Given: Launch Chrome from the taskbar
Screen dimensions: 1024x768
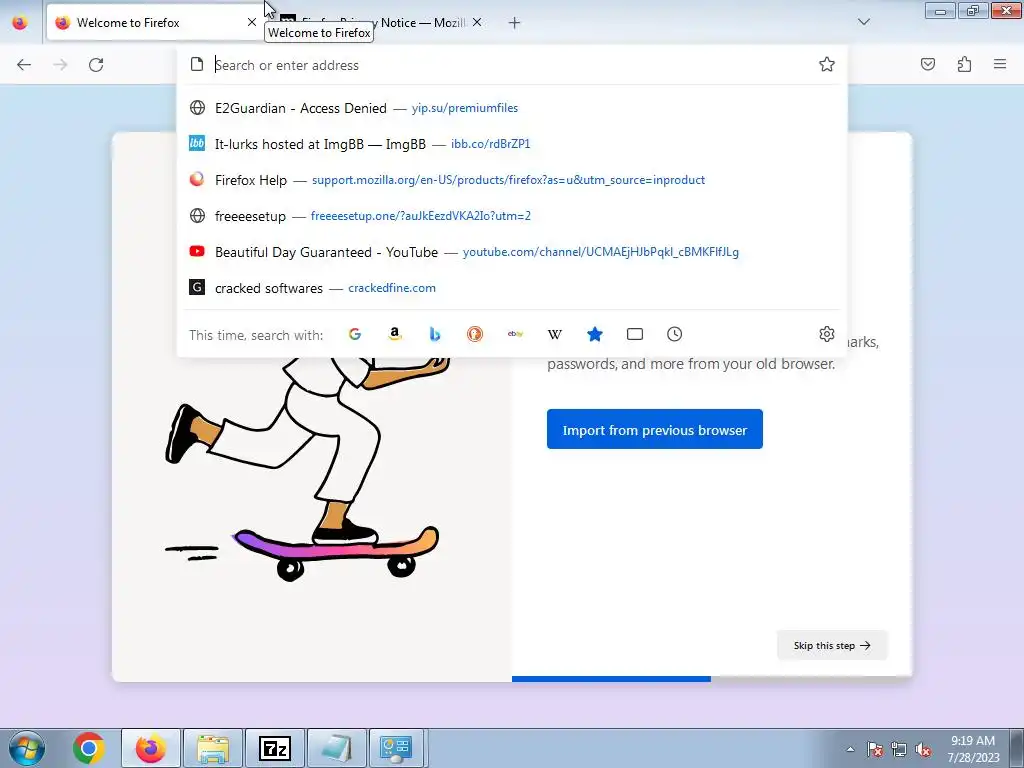Looking at the screenshot, I should pos(89,748).
